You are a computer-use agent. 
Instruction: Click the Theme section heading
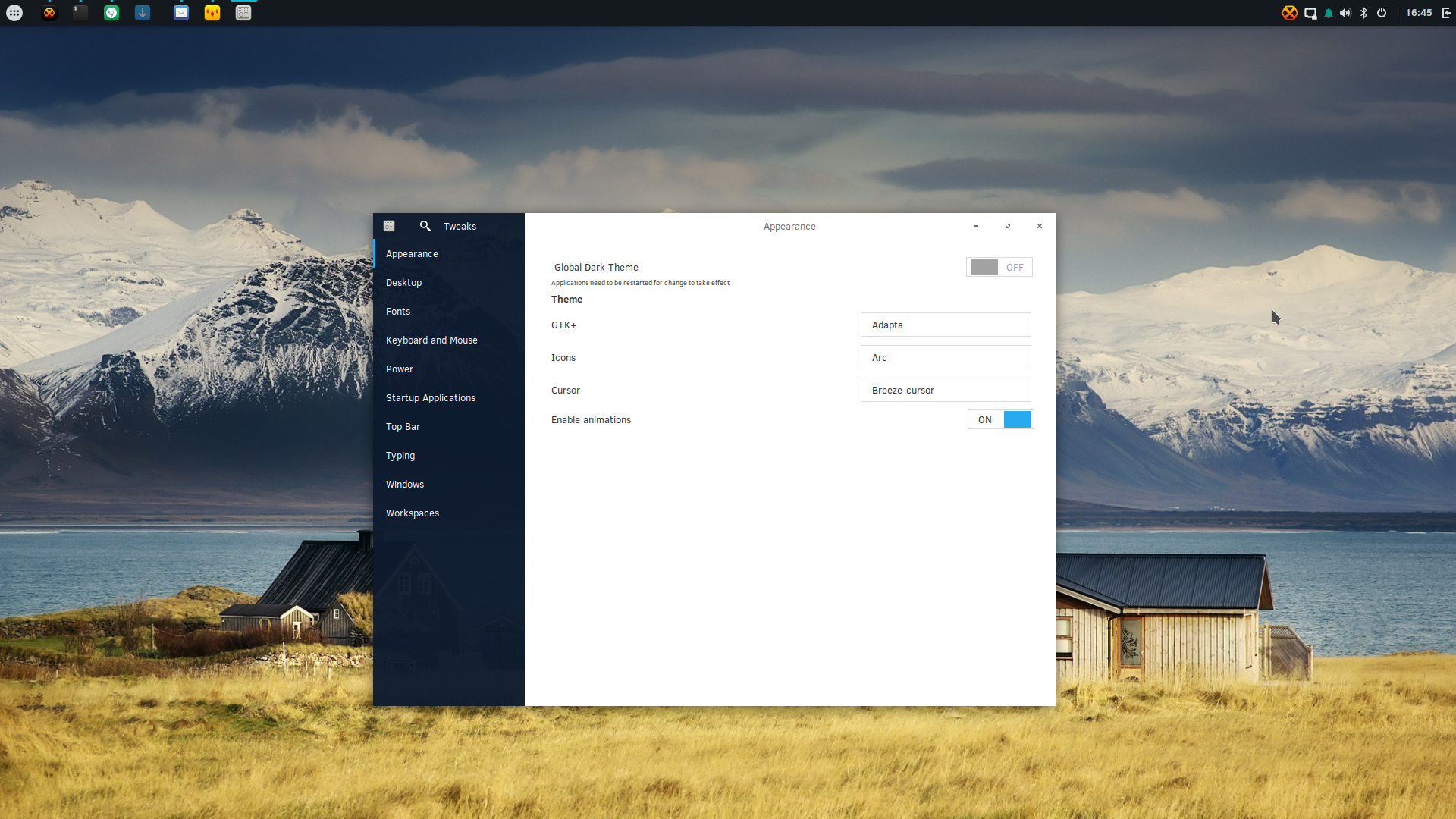pos(566,300)
